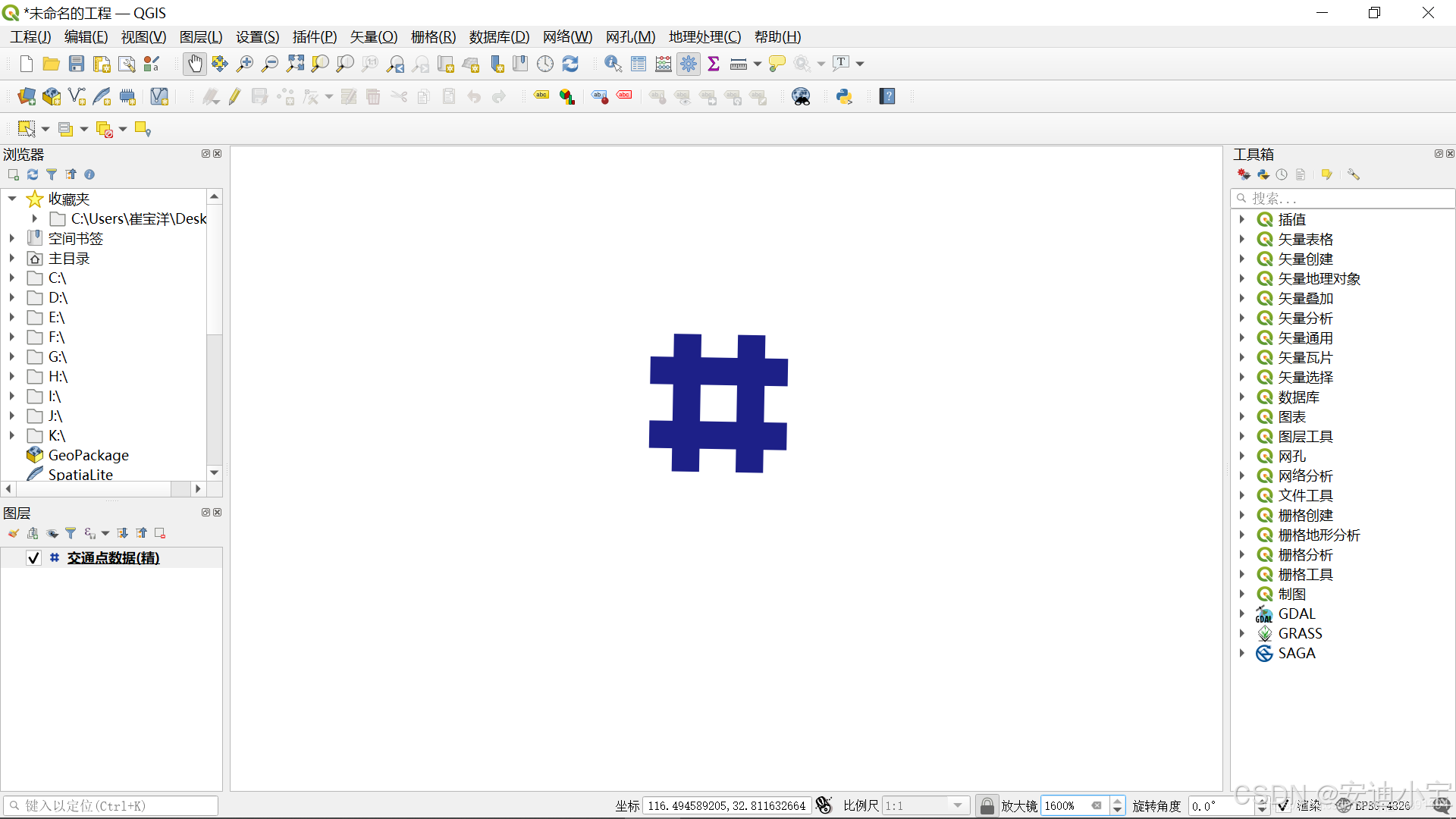The width and height of the screenshot is (1456, 819).
Task: Toggle the scale lock button
Action: (987, 805)
